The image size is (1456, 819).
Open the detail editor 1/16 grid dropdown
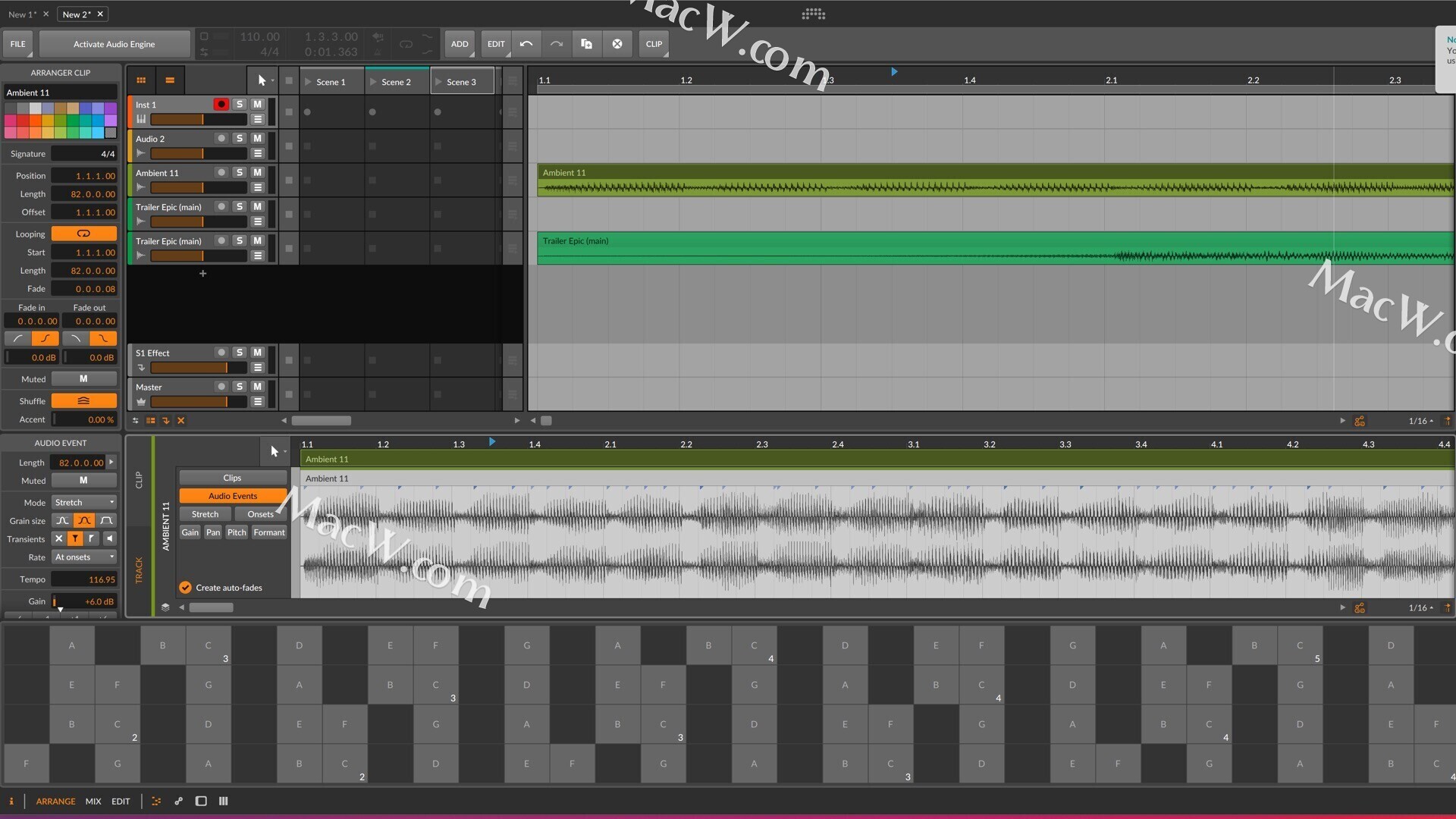pos(1420,608)
